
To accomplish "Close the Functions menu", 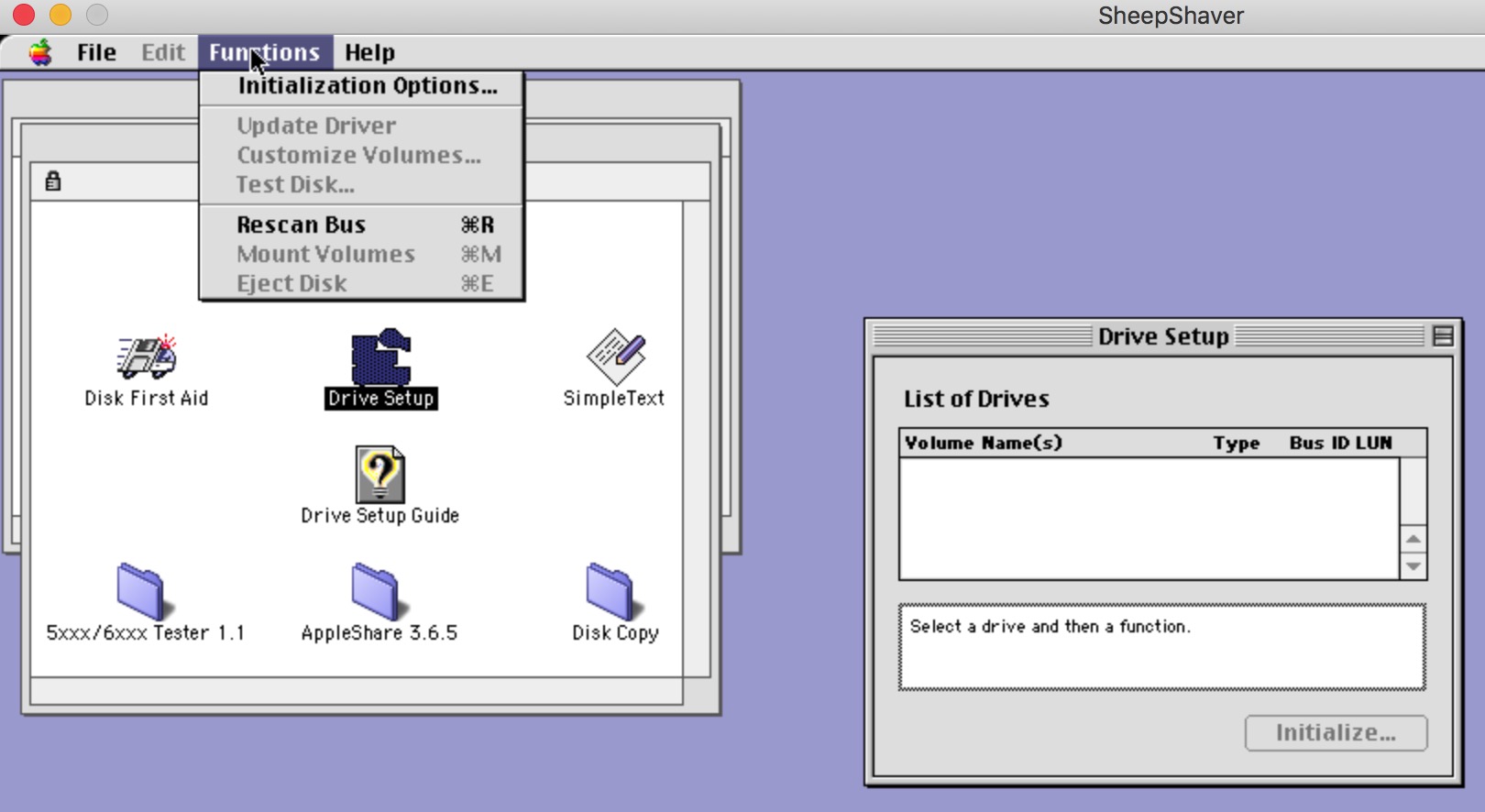I will tap(265, 53).
